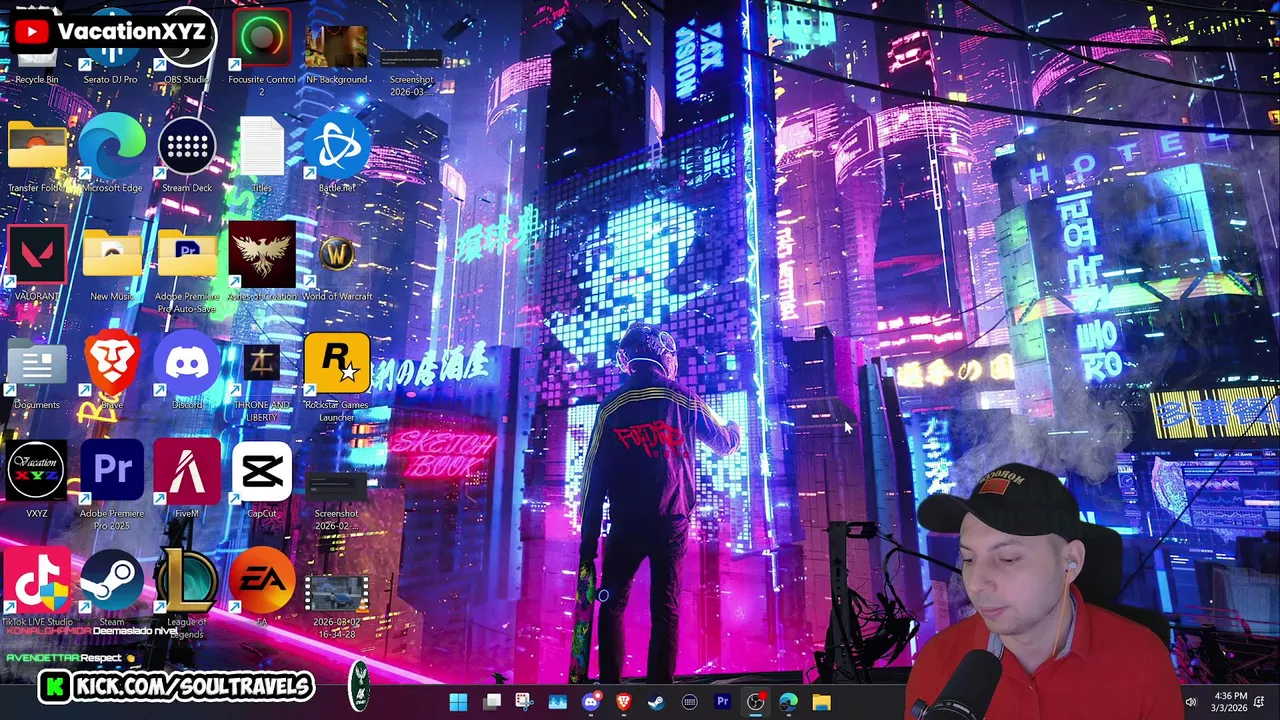Open the Documents desktop shortcut

pos(37,375)
